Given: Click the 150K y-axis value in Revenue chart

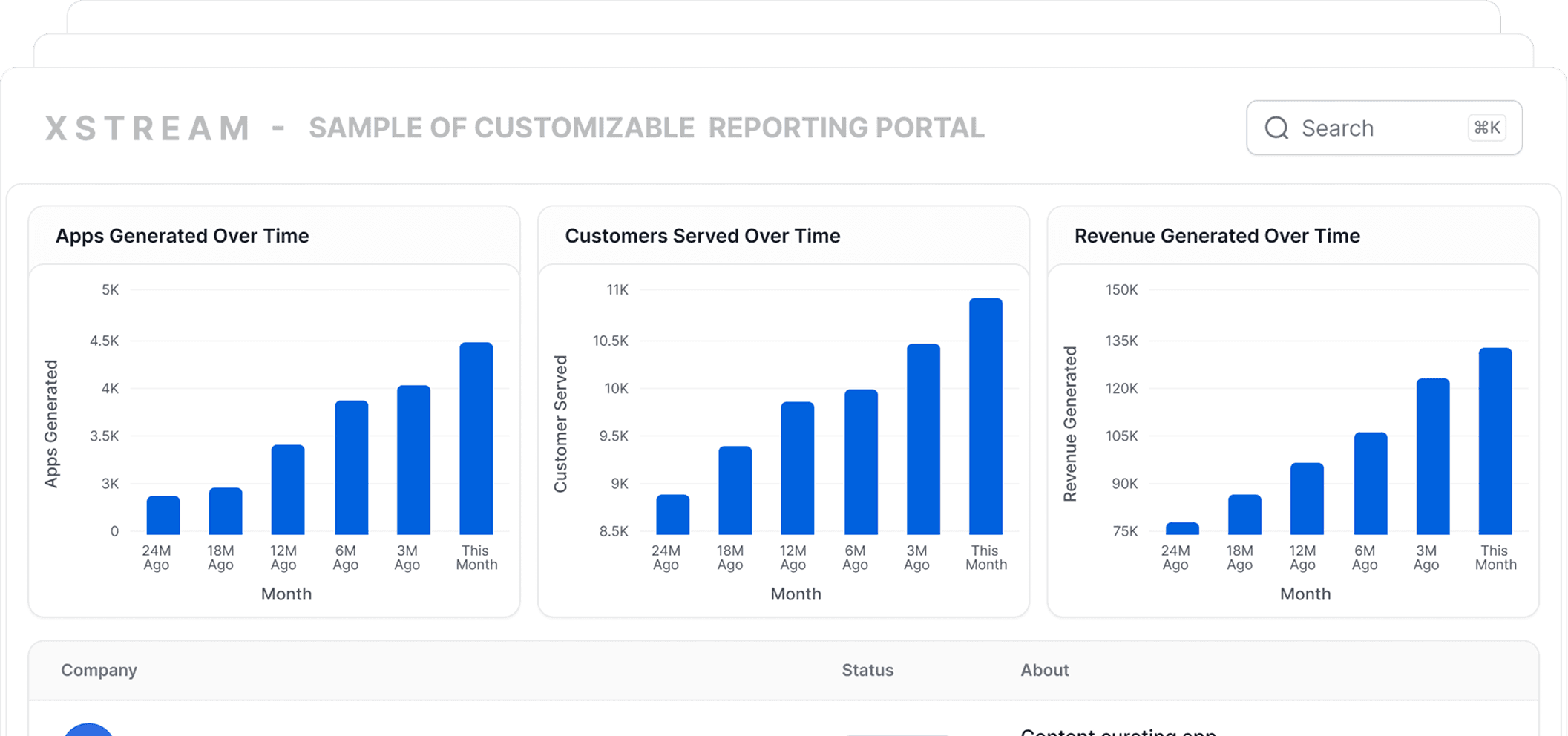Looking at the screenshot, I should (1121, 289).
